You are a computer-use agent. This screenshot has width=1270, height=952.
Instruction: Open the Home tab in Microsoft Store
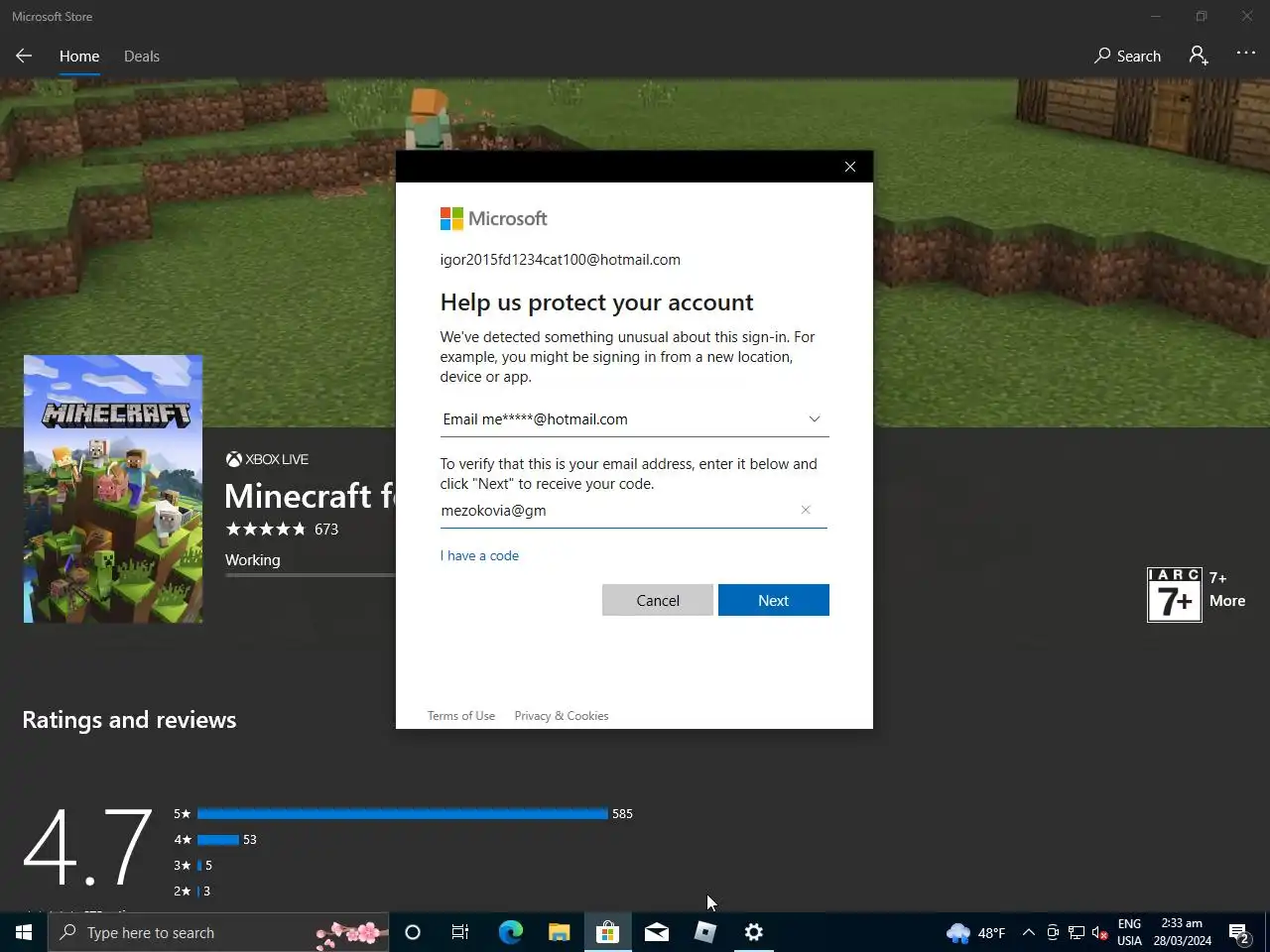coord(79,57)
